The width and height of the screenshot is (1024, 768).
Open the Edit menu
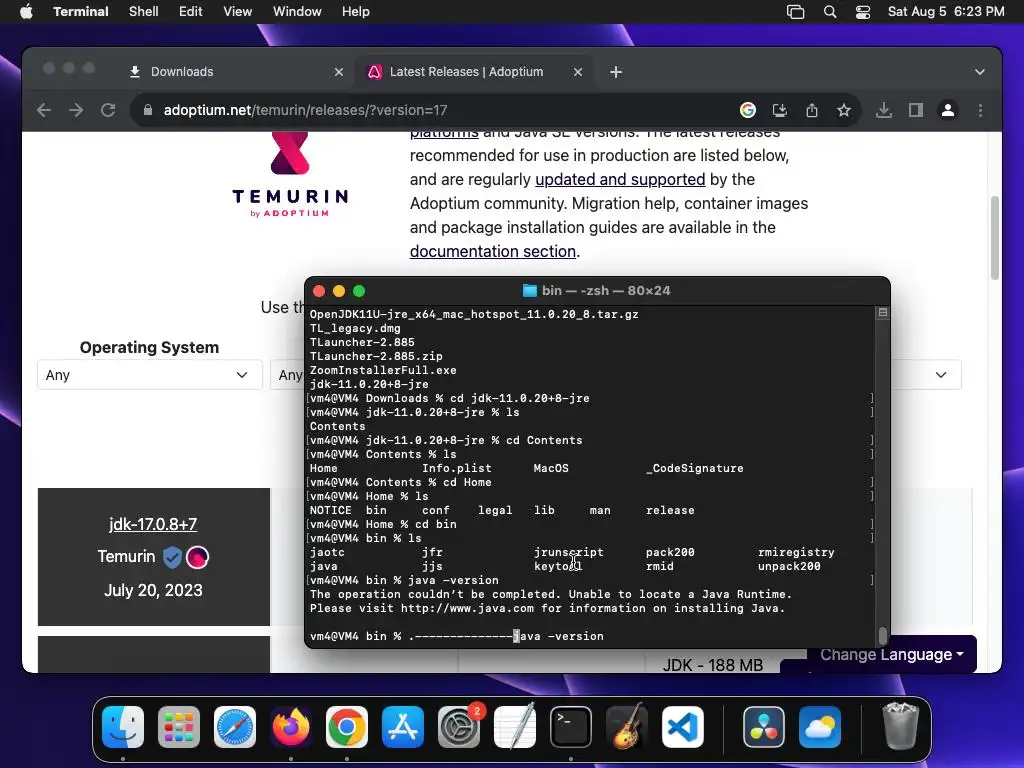pyautogui.click(x=190, y=12)
